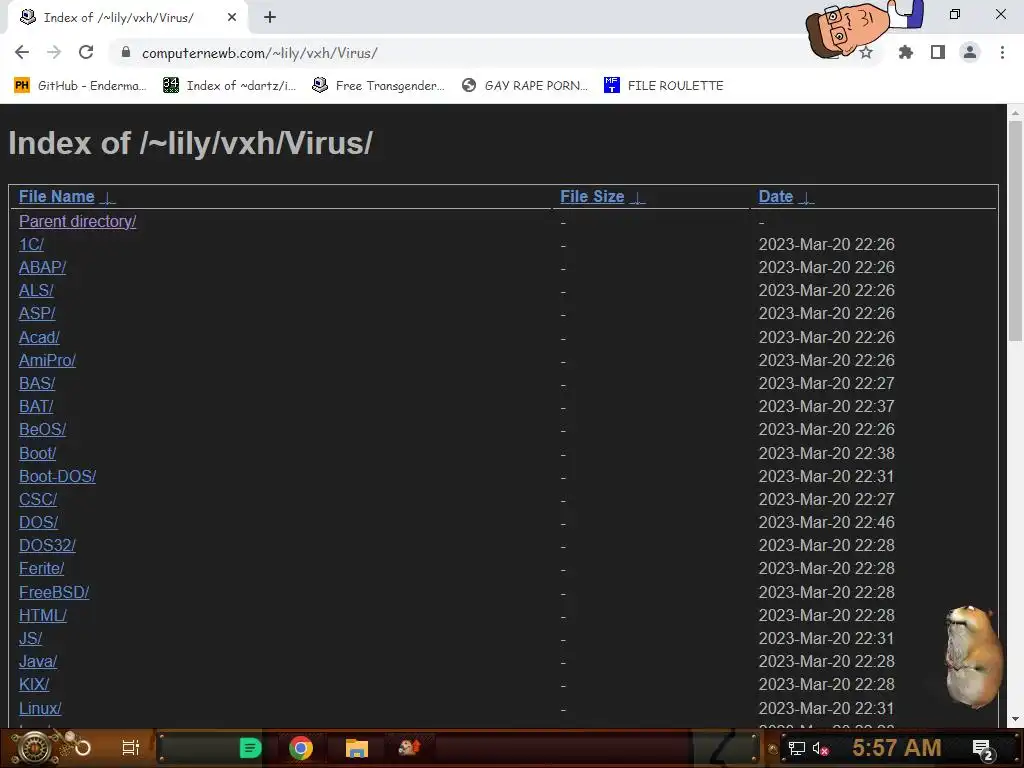Click the descending arrow next to File Name

[108, 198]
